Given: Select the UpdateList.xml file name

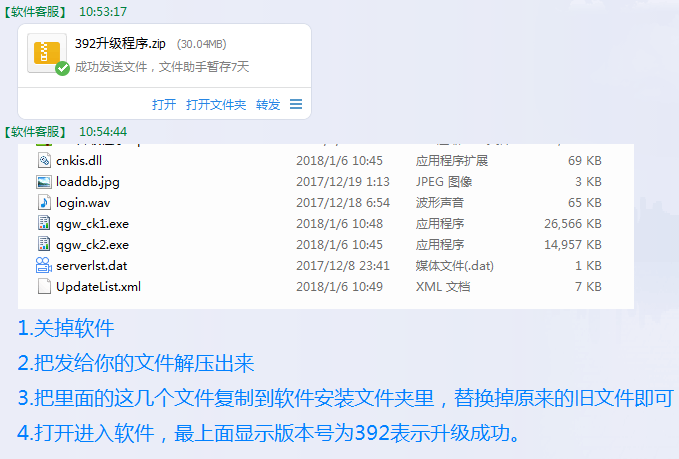Looking at the screenshot, I should coord(98,286).
